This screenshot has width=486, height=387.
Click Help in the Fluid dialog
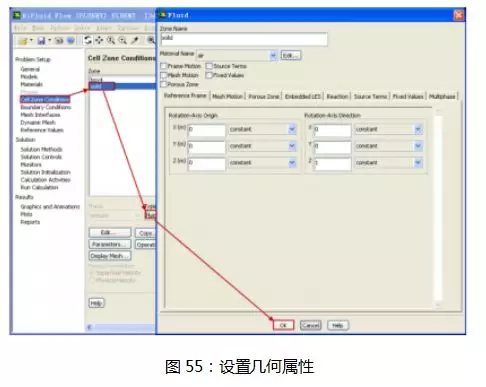pyautogui.click(x=338, y=325)
